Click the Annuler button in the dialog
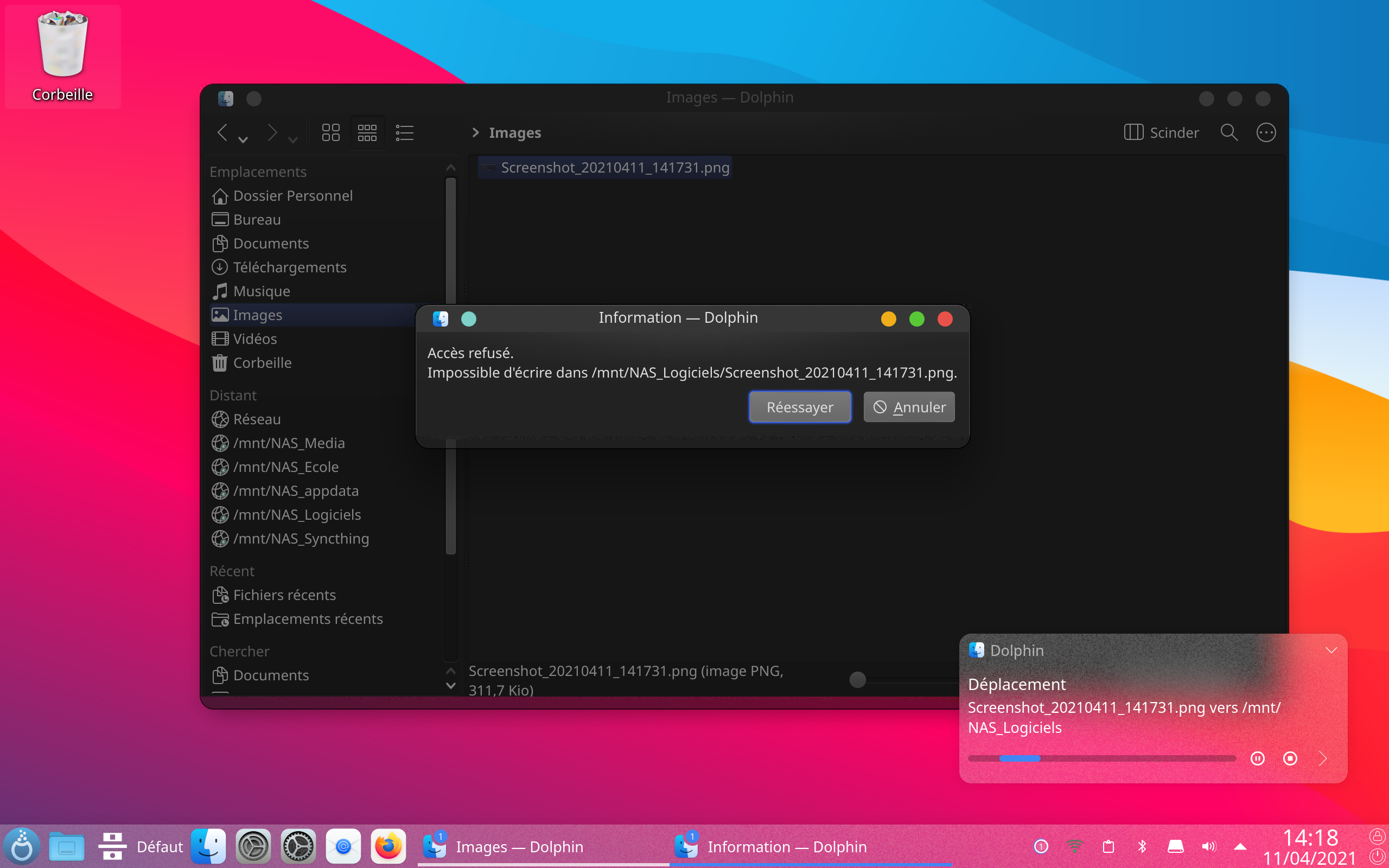Screen dimensions: 1389x868 tap(909, 407)
